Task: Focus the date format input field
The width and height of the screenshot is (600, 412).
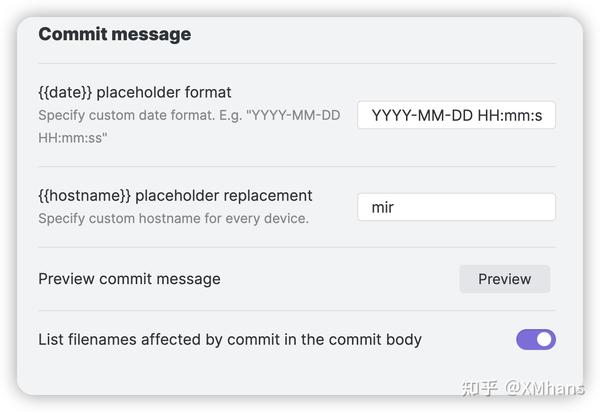Action: (x=456, y=116)
